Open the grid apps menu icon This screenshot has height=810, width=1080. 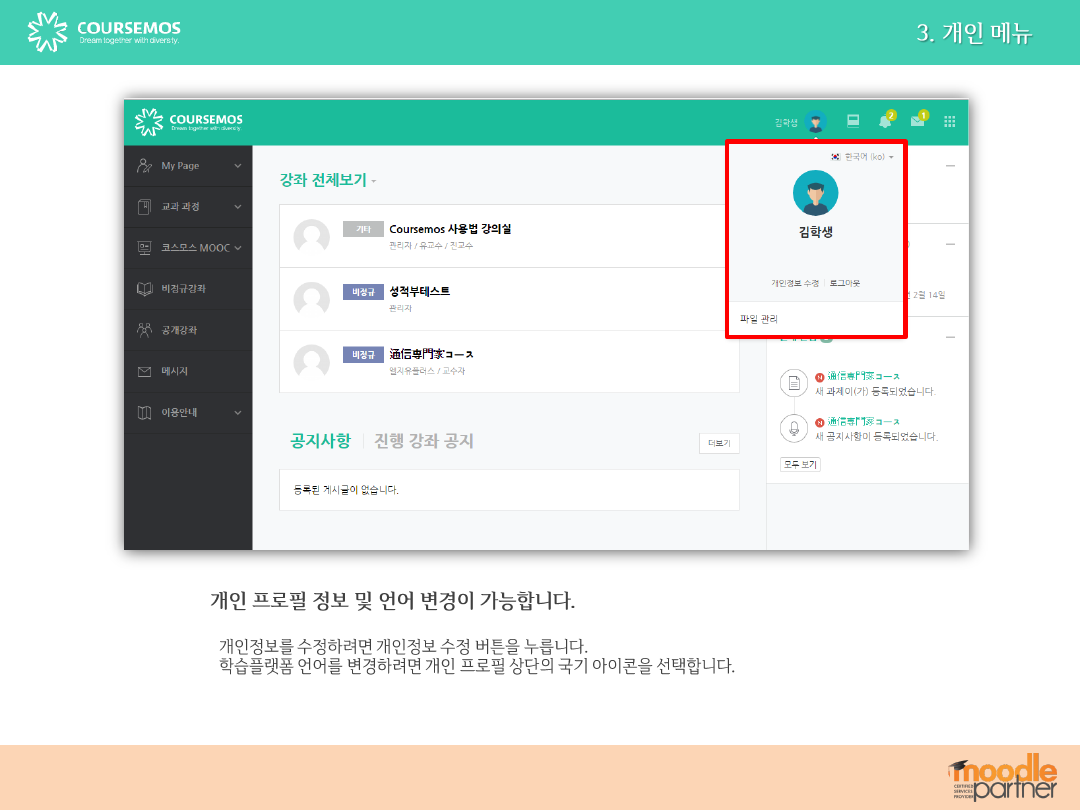(x=949, y=122)
